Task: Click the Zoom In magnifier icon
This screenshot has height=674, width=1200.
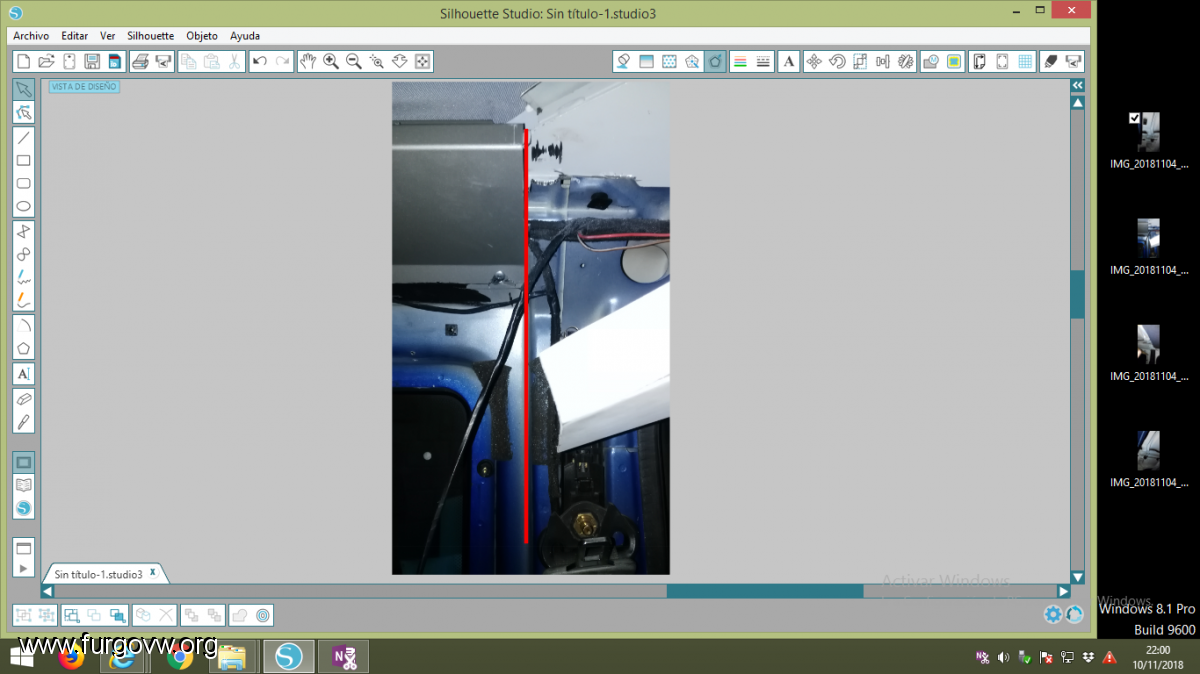Action: point(331,62)
